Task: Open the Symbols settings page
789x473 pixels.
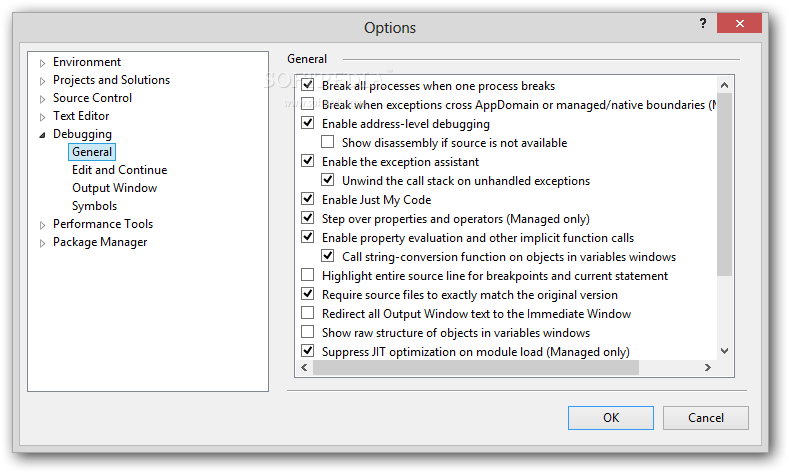Action: (94, 206)
